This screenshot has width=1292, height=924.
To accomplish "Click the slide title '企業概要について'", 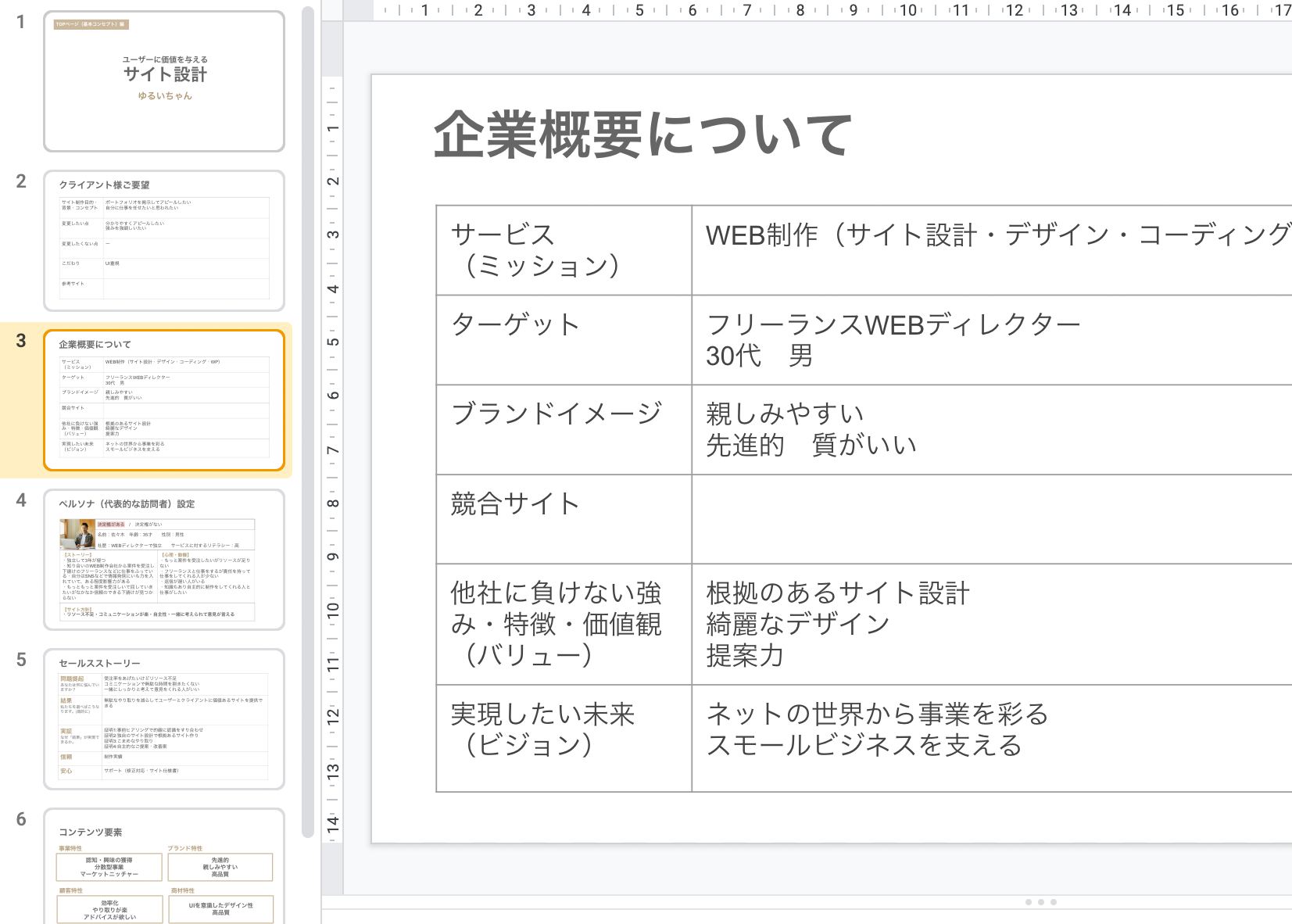I will click(x=642, y=134).
